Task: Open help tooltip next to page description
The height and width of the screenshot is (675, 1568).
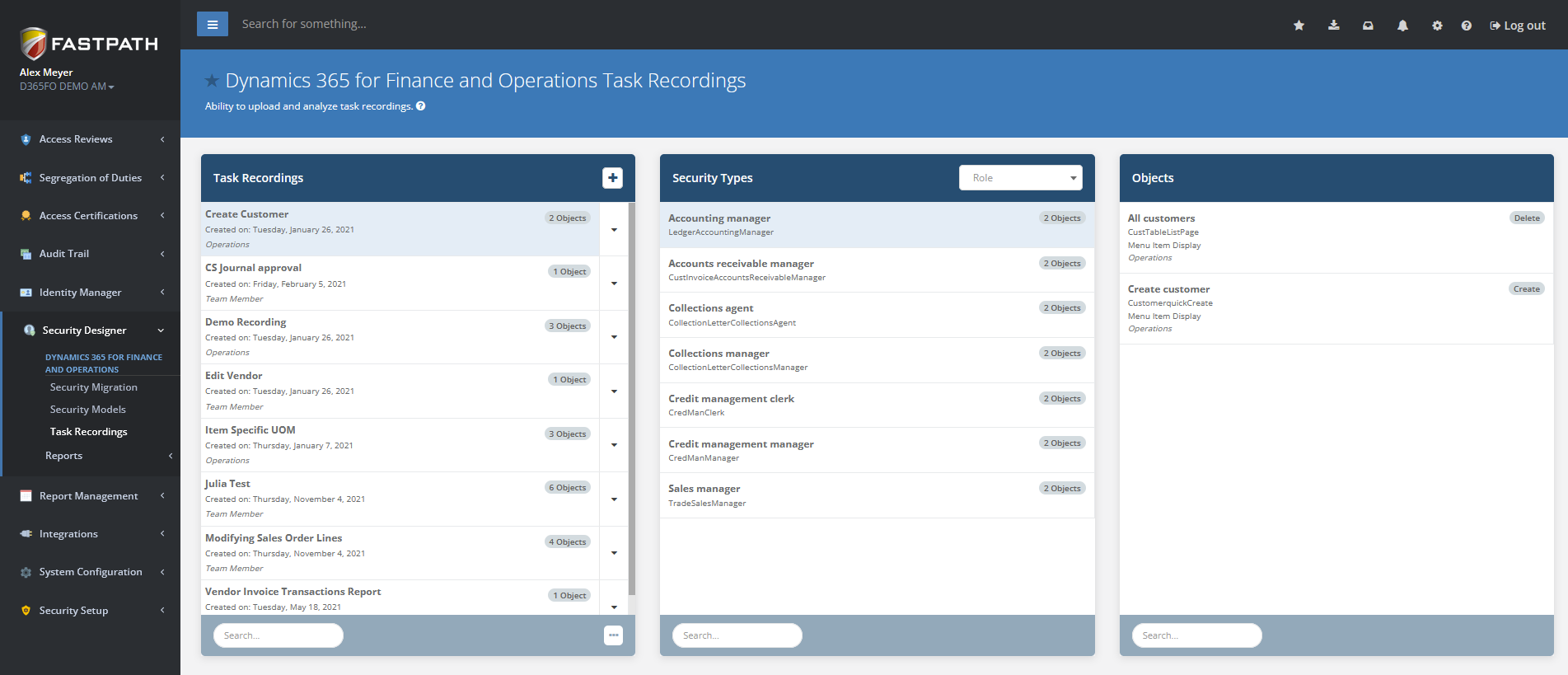Action: [x=420, y=105]
